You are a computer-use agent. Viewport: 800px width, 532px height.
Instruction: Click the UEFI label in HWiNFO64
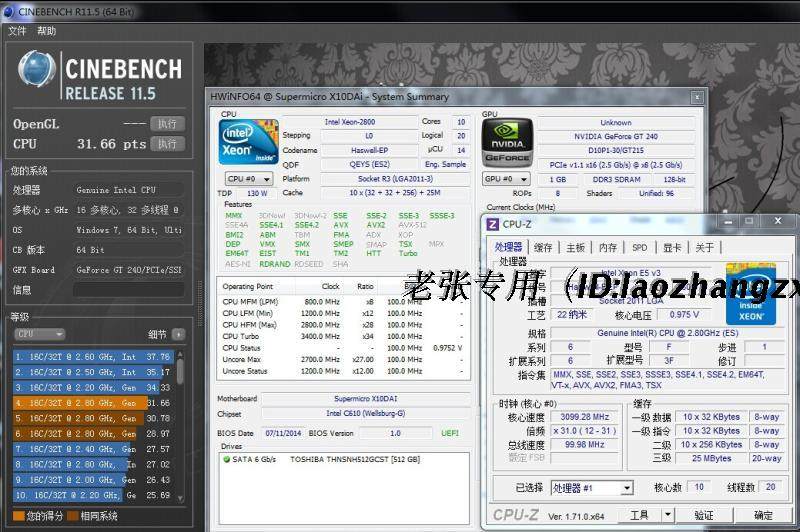(x=450, y=433)
